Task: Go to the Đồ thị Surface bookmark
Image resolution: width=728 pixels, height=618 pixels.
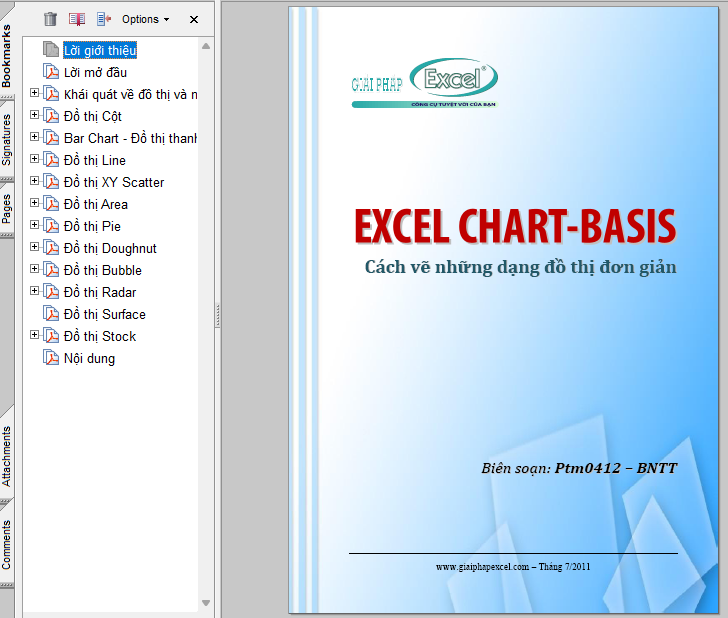Action: [x=104, y=314]
